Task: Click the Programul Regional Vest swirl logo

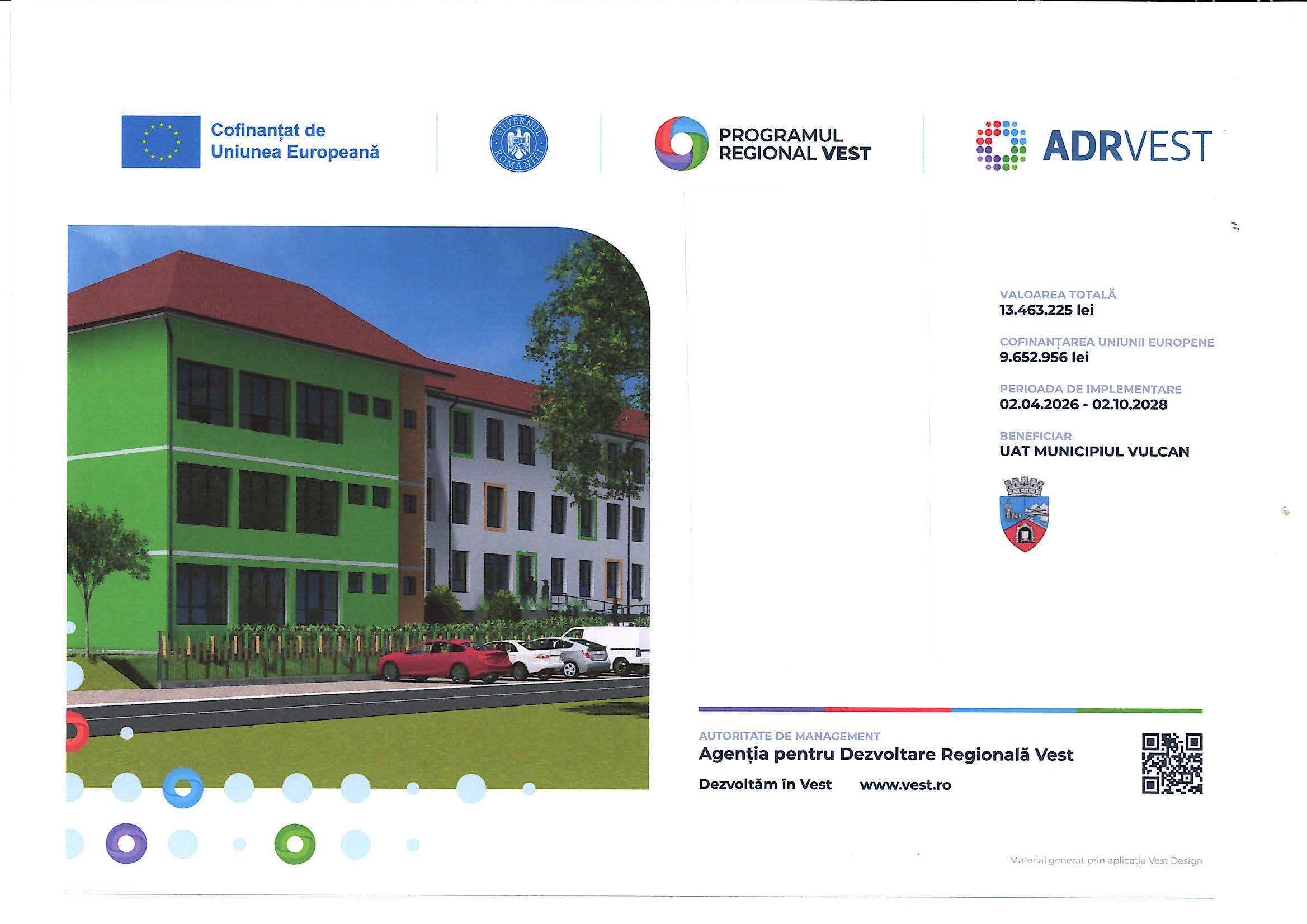Action: (x=681, y=144)
